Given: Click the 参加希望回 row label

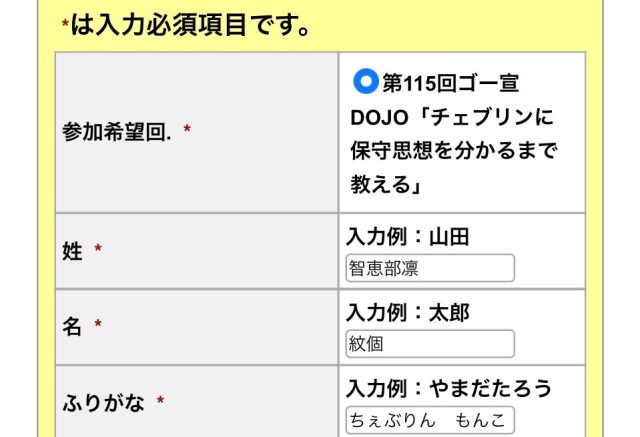Looking at the screenshot, I should 116,132.
